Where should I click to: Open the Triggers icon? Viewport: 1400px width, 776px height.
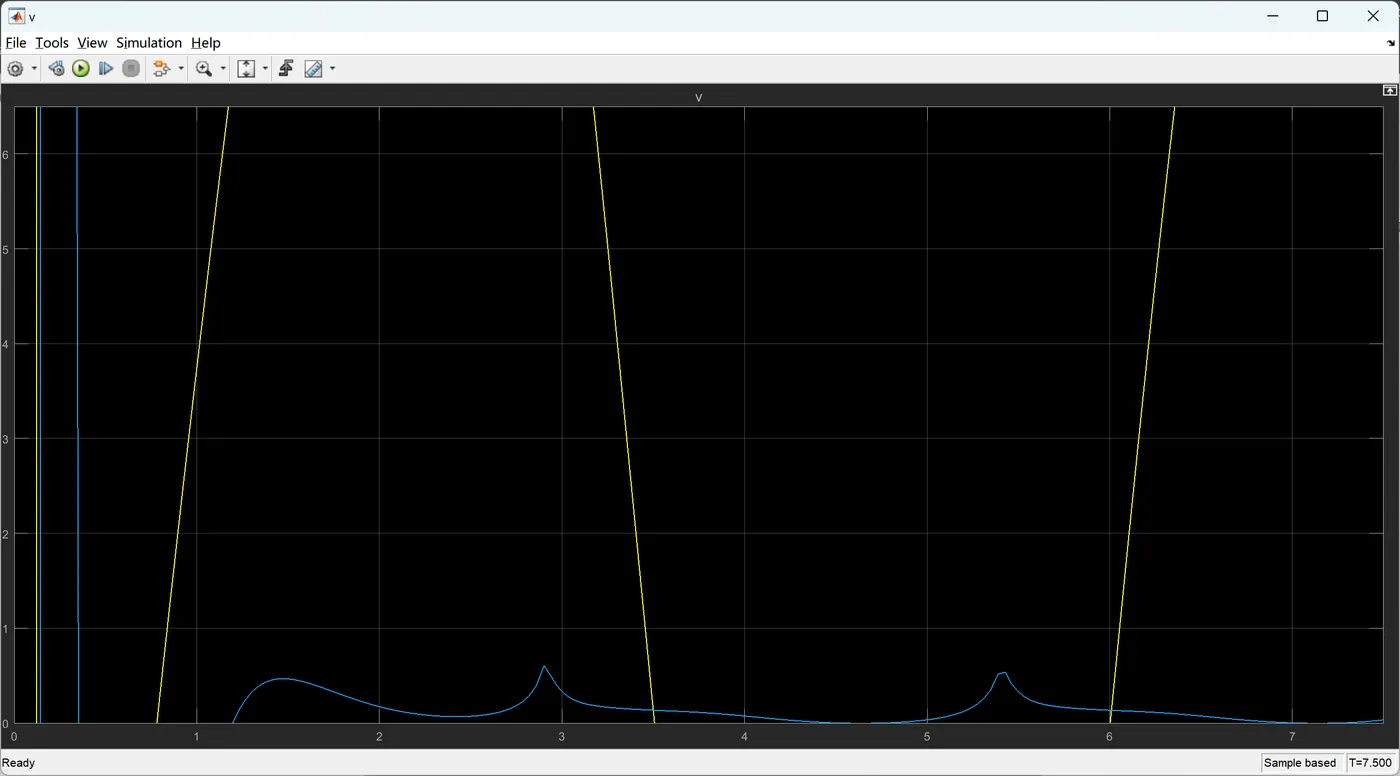tap(286, 69)
